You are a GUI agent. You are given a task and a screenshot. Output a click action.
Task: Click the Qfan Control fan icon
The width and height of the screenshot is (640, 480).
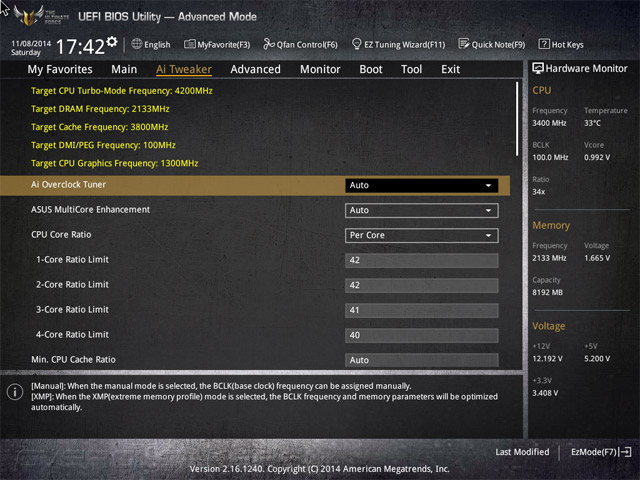[269, 44]
